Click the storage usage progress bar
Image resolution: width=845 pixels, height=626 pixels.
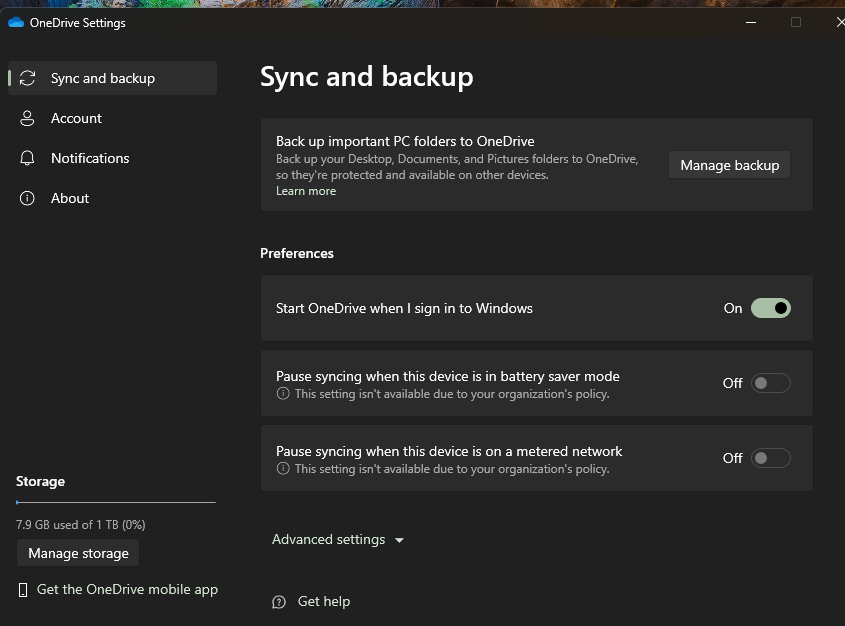[115, 502]
